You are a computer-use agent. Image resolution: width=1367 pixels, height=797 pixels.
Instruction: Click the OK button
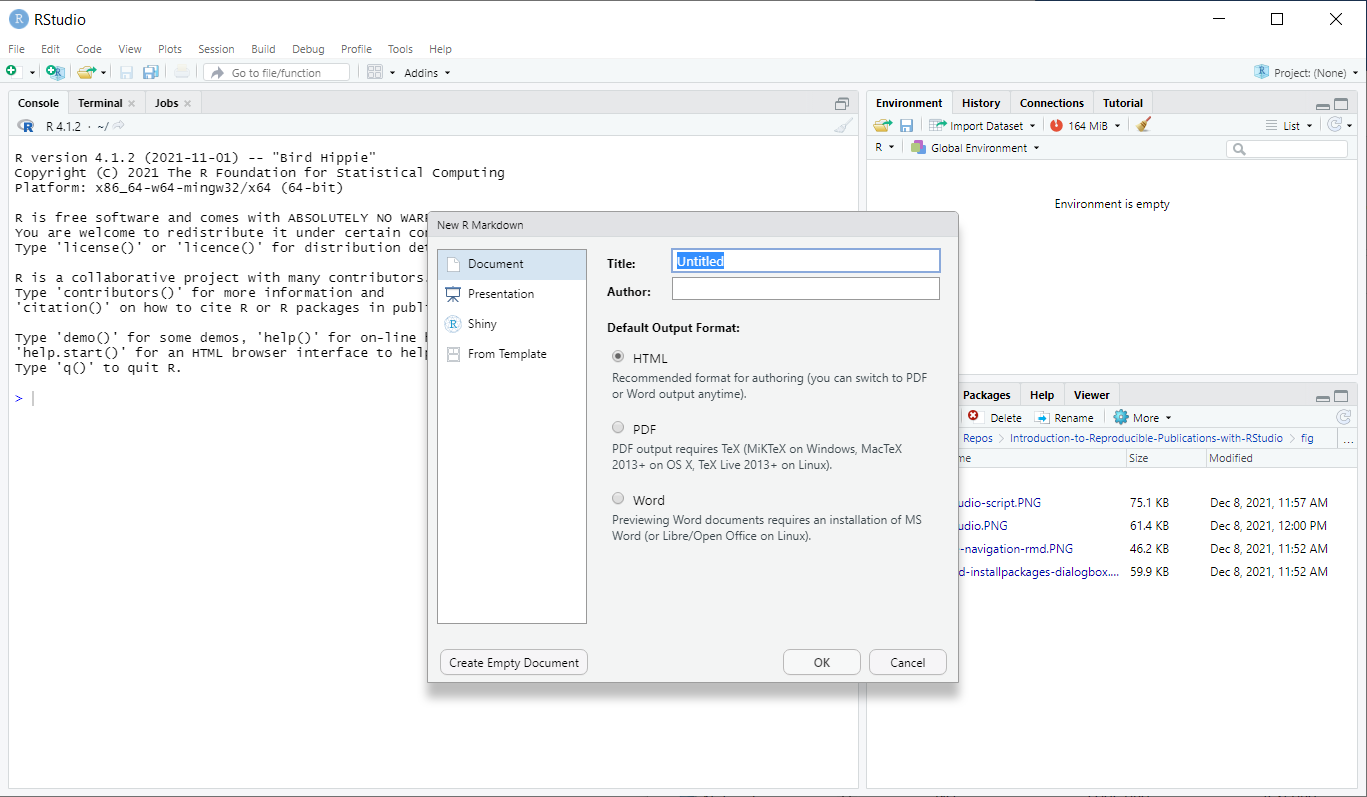822,662
